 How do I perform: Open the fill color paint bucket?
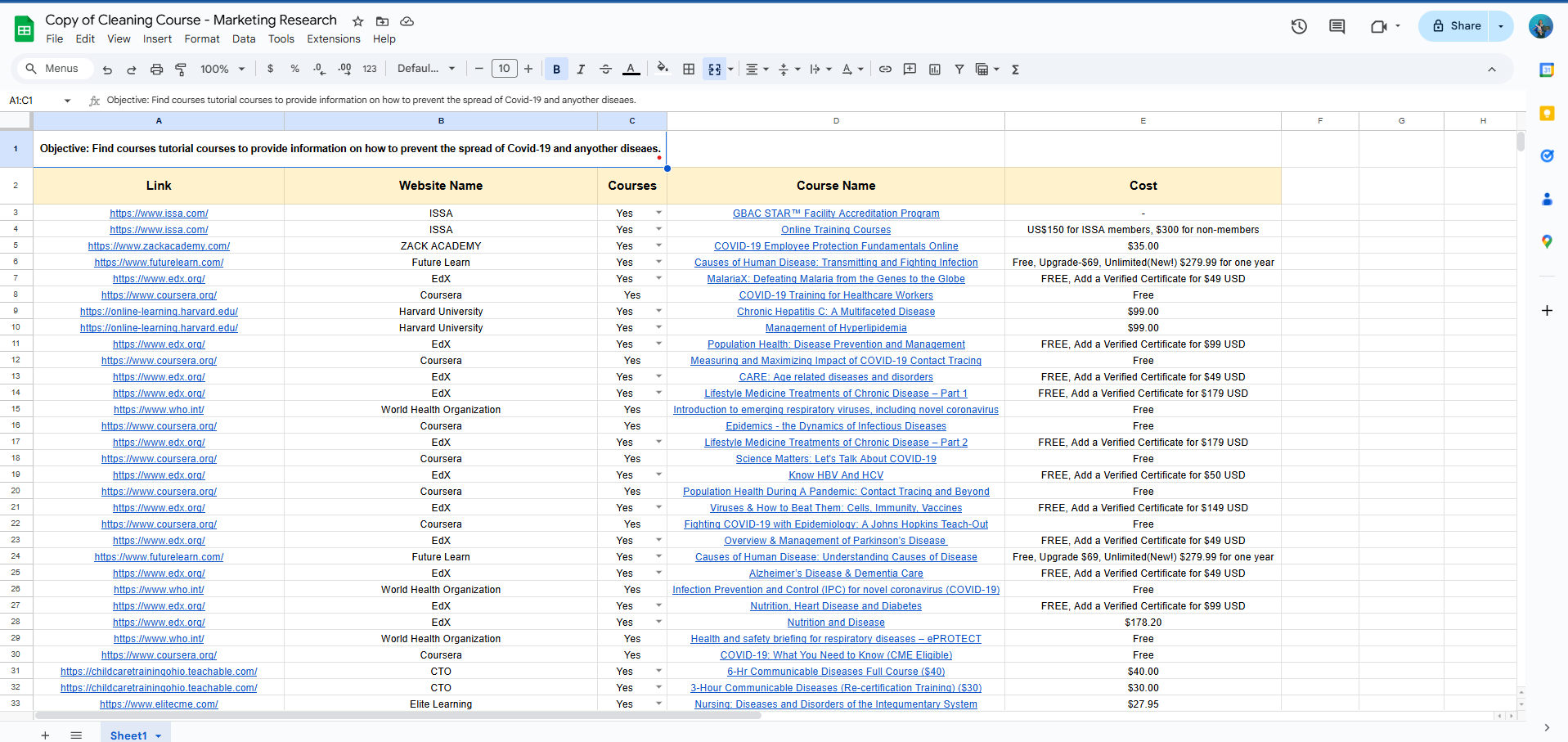[x=663, y=69]
